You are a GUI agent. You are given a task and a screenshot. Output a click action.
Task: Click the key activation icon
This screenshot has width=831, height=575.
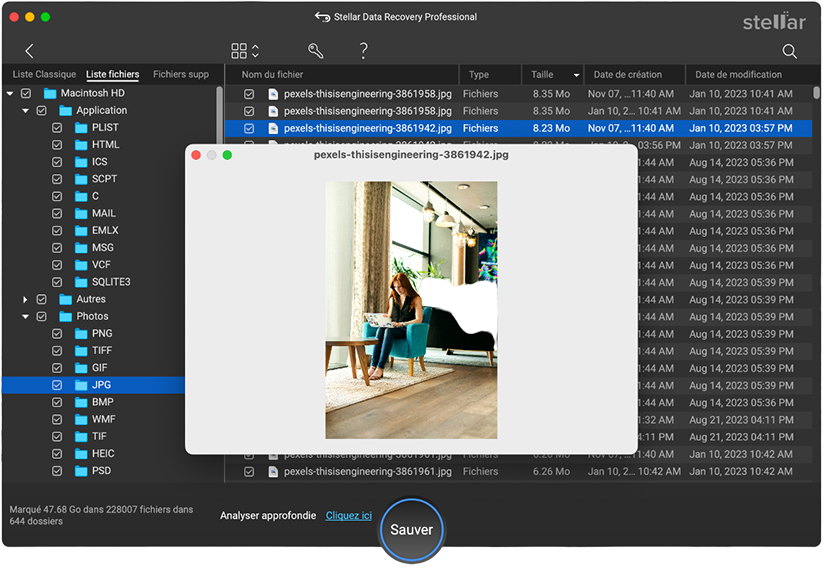[315, 51]
